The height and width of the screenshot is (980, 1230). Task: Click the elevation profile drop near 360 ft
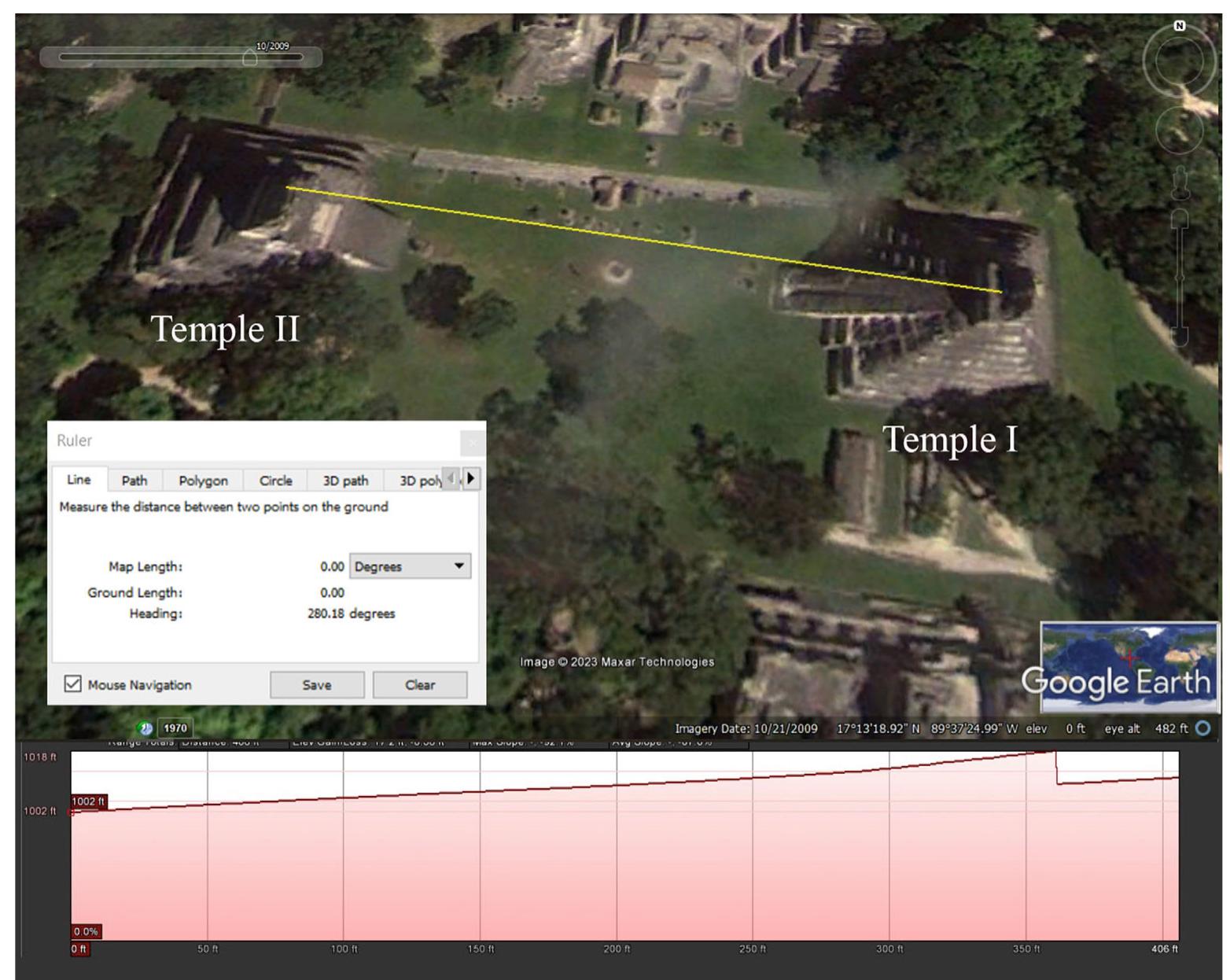(1057, 768)
